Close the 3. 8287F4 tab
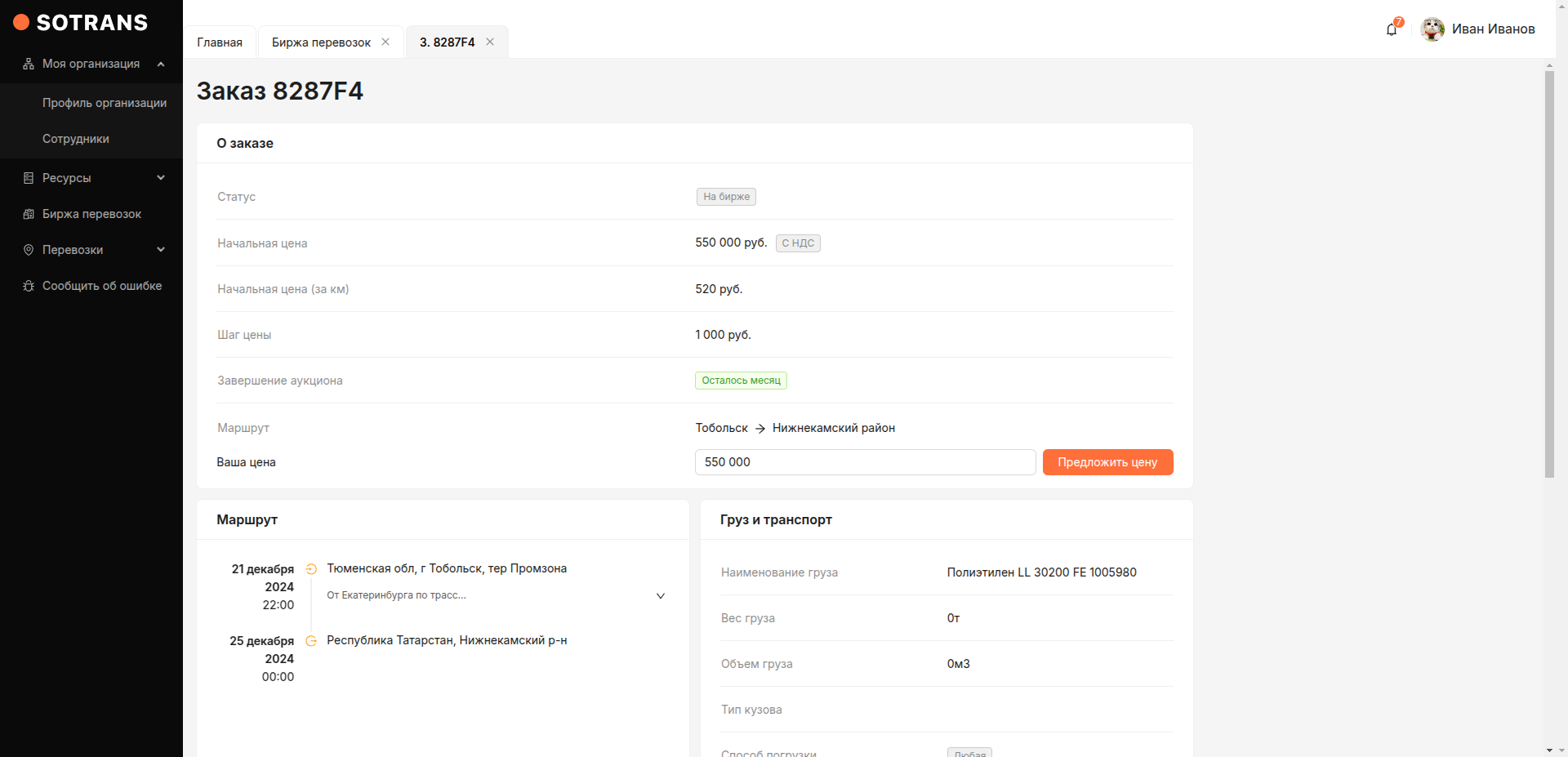The height and width of the screenshot is (757, 1568). [x=490, y=42]
